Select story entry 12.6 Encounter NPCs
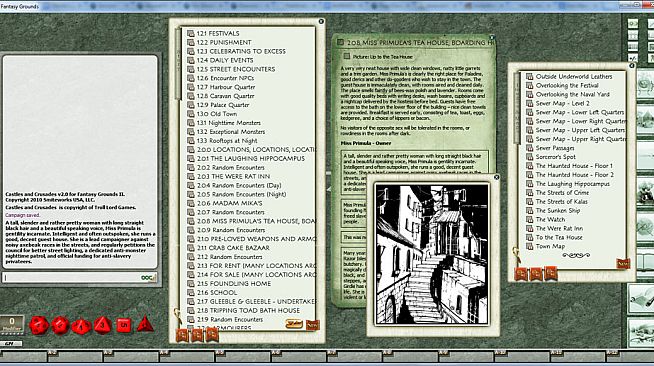This screenshot has width=654, height=366. pyautogui.click(x=225, y=78)
